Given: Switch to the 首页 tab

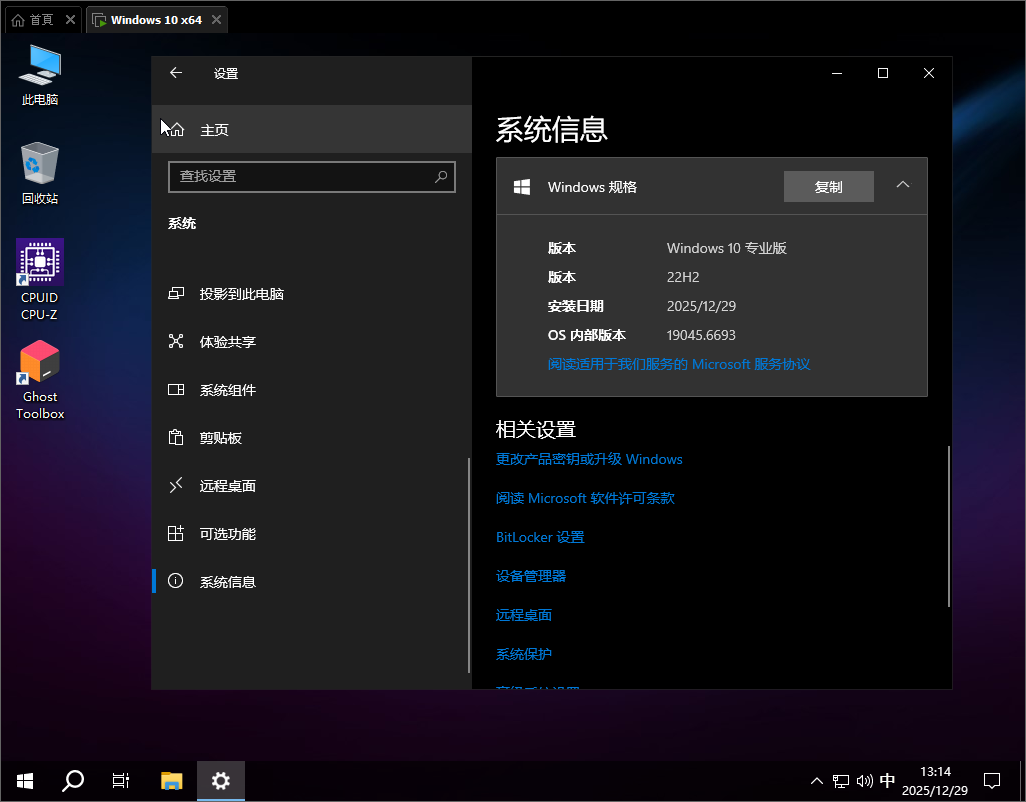Looking at the screenshot, I should (41, 20).
